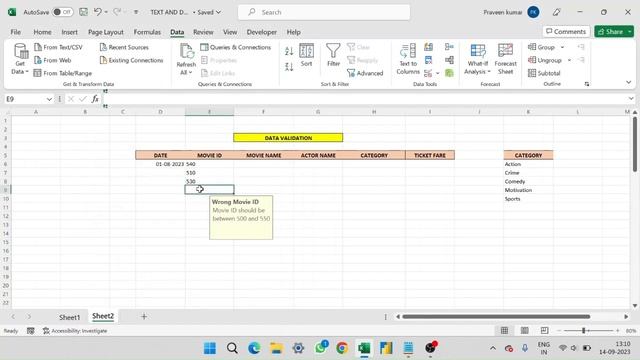Toggle the Filter funnel
Viewport: 640px width, 360px height.
(x=333, y=55)
